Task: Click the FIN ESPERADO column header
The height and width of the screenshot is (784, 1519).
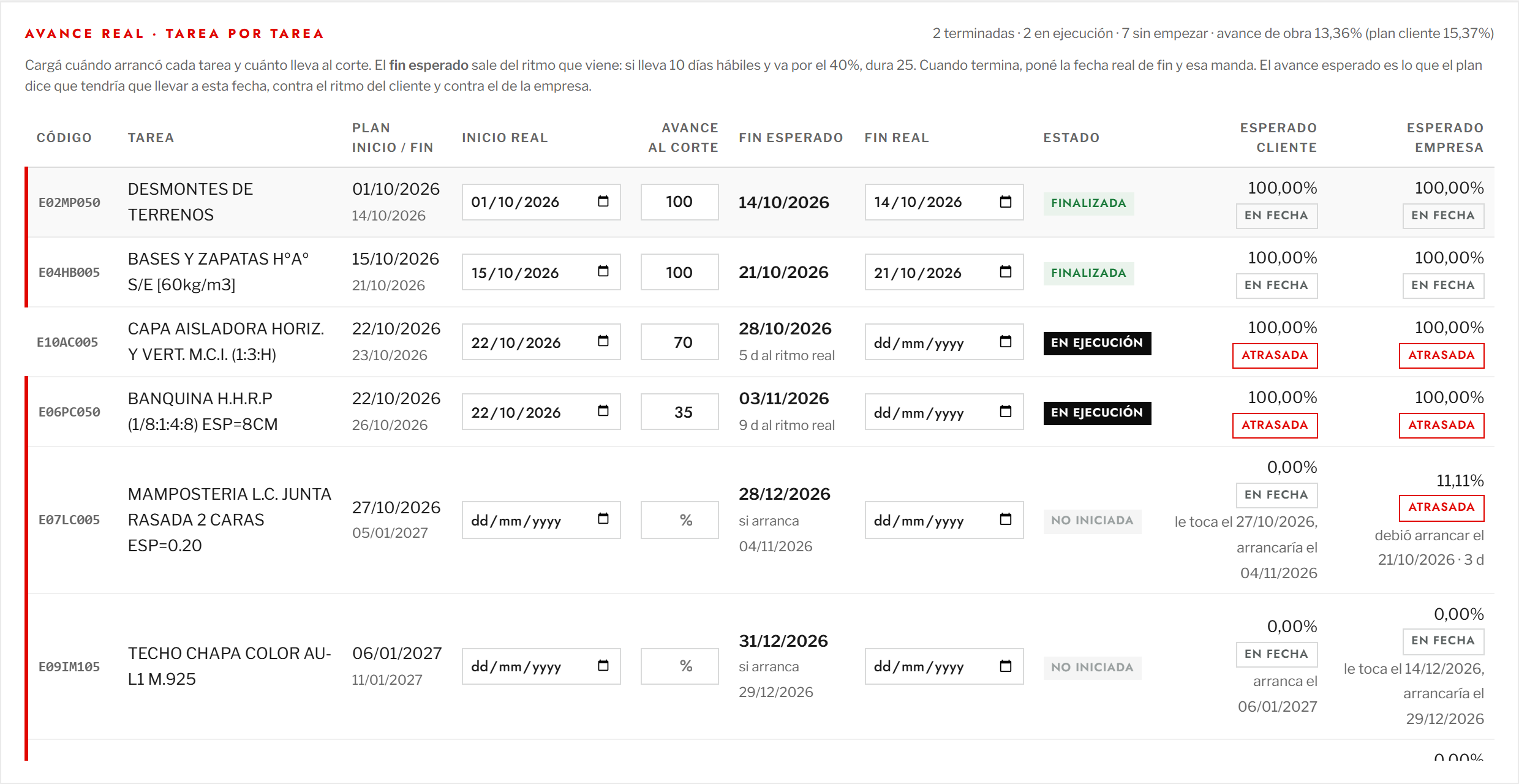Action: [x=791, y=138]
